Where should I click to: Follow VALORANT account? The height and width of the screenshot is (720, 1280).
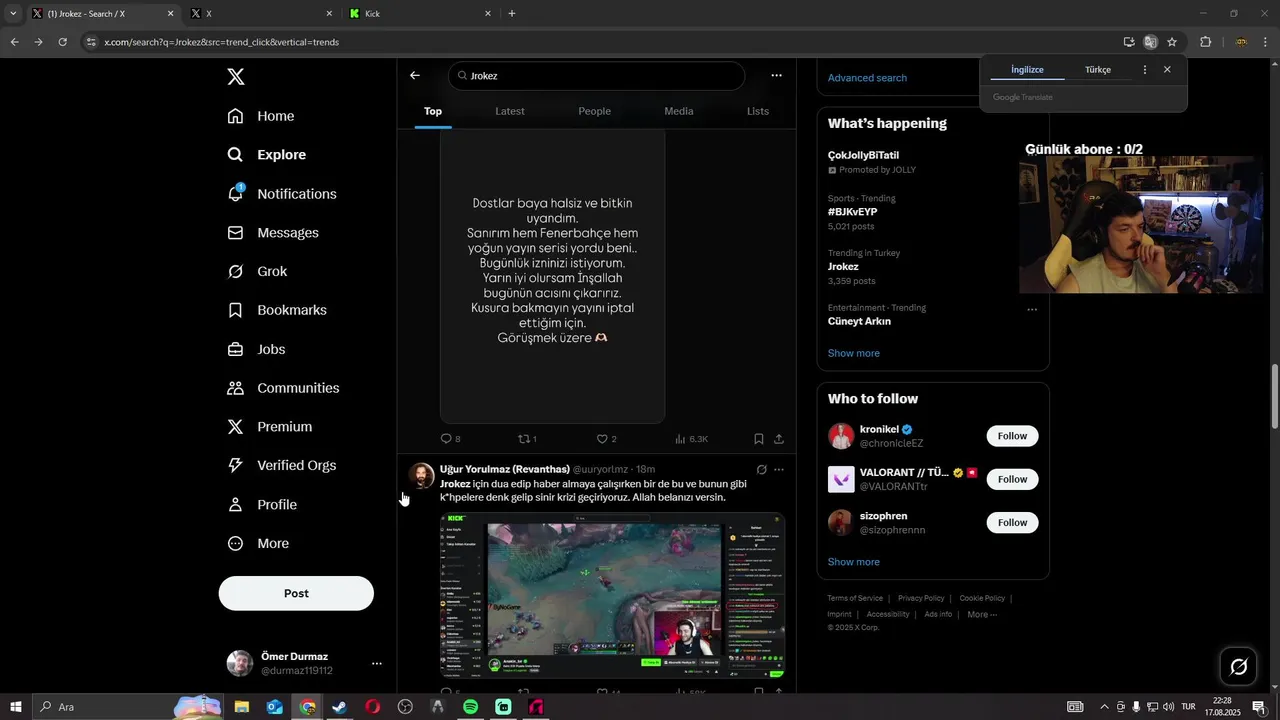pyautogui.click(x=1012, y=479)
